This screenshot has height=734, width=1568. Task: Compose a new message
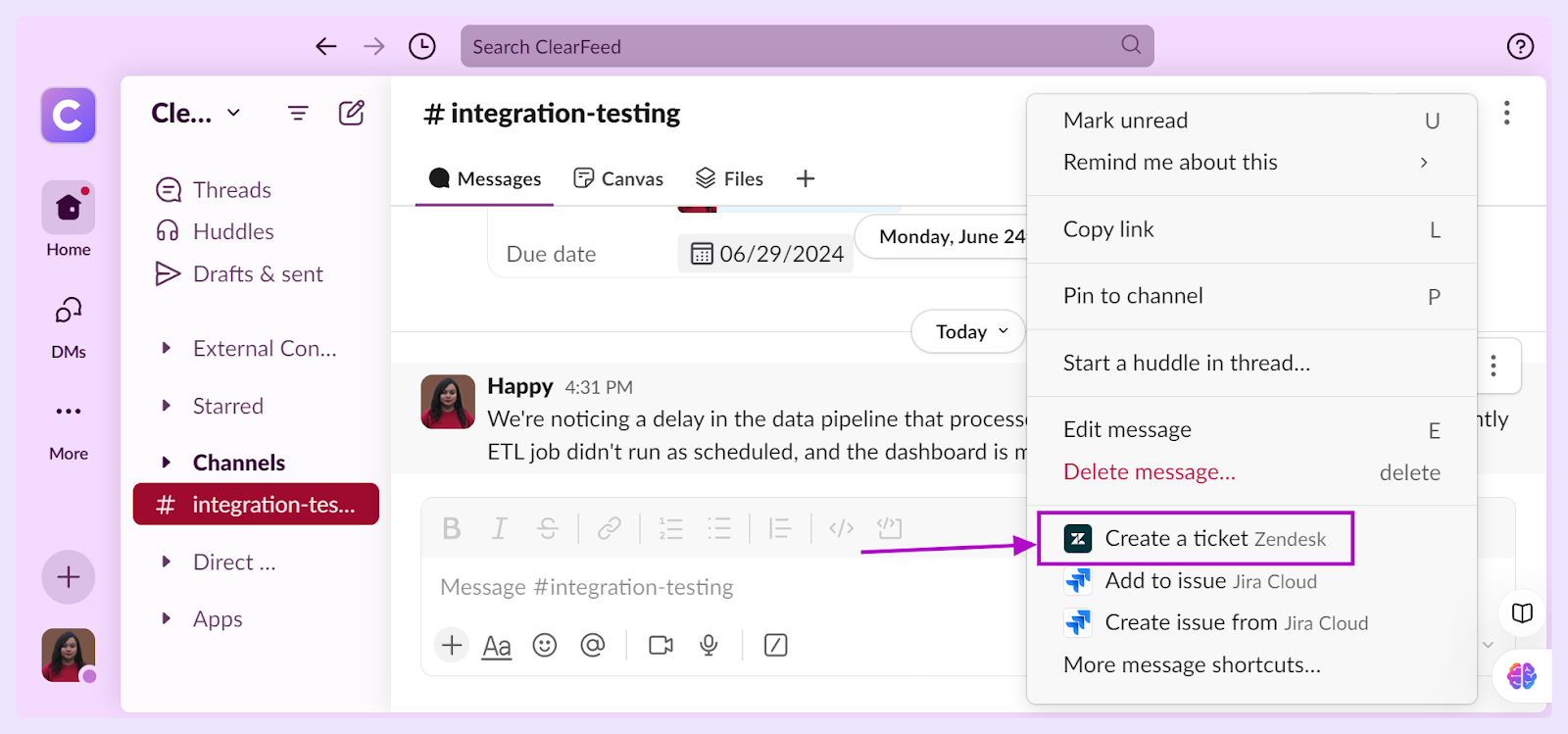352,113
